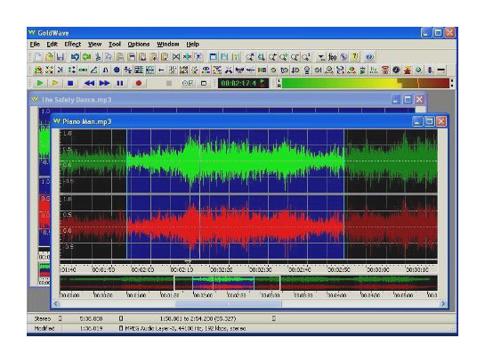This screenshot has width=485, height=363.
Task: Click the green circular effect icon
Action: (x=418, y=70)
